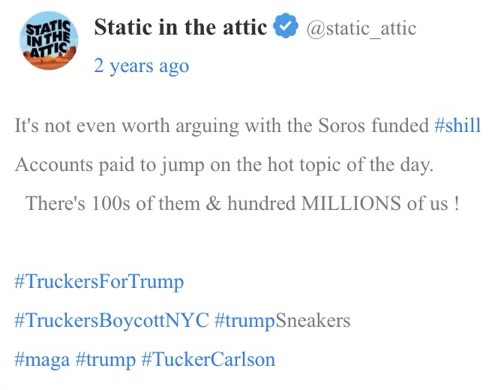
Task: Click the line starting 'It's not even worth'
Action: tap(247, 126)
